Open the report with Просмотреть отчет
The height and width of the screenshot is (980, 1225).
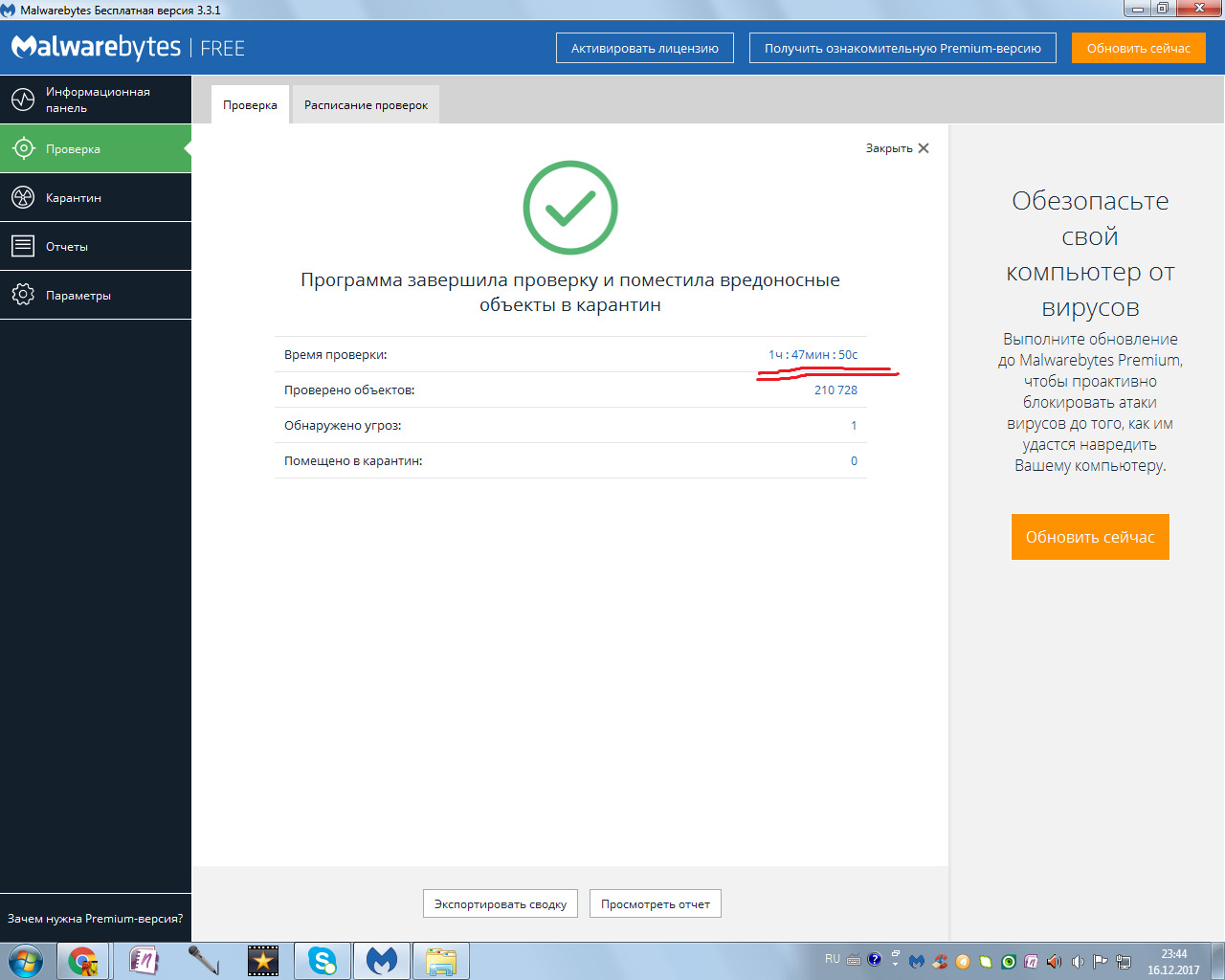click(x=655, y=903)
